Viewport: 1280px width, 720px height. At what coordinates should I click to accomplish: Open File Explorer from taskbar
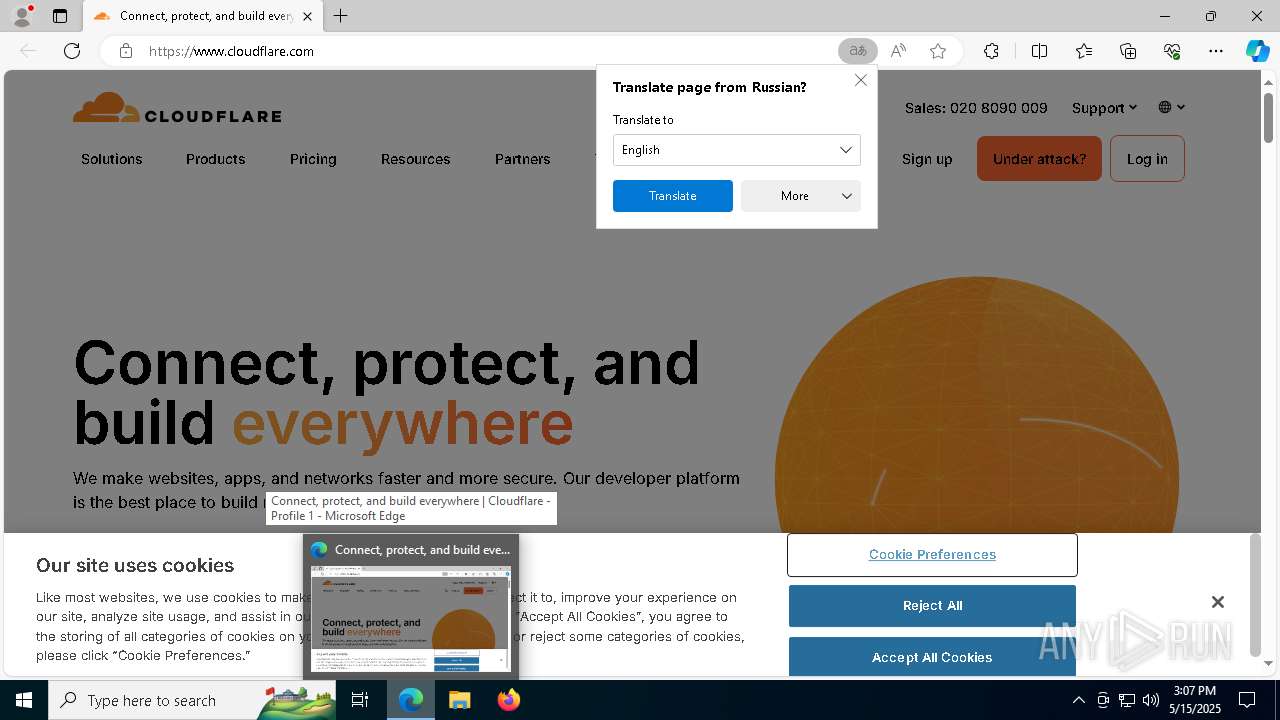point(459,700)
